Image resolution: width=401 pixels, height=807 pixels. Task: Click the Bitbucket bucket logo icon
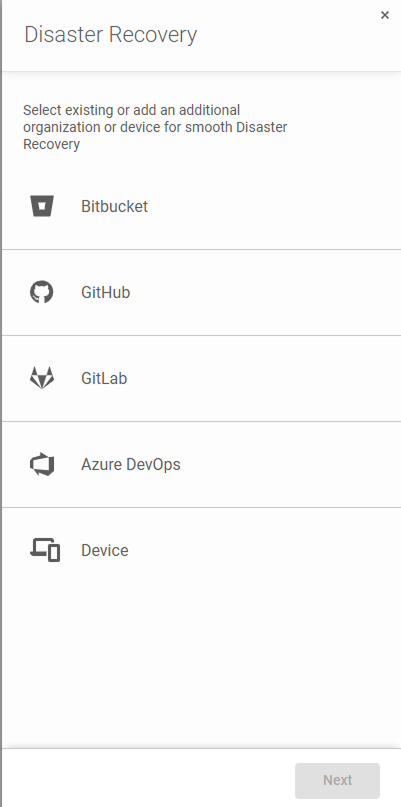coord(42,206)
